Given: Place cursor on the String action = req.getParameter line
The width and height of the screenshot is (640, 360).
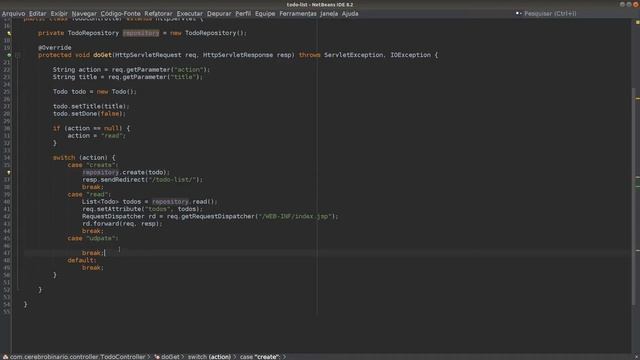Looking at the screenshot, I should pyautogui.click(x=131, y=70).
